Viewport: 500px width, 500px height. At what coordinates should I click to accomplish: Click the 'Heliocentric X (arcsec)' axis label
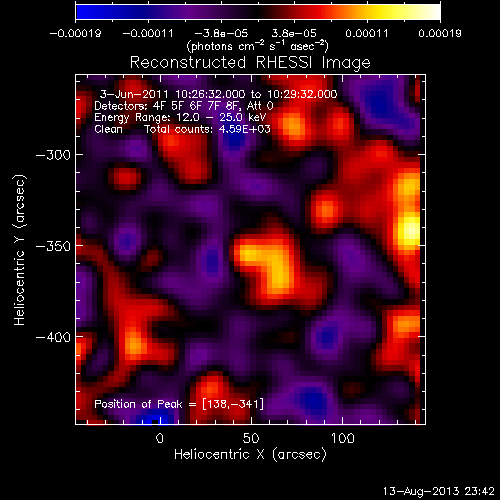[250, 454]
